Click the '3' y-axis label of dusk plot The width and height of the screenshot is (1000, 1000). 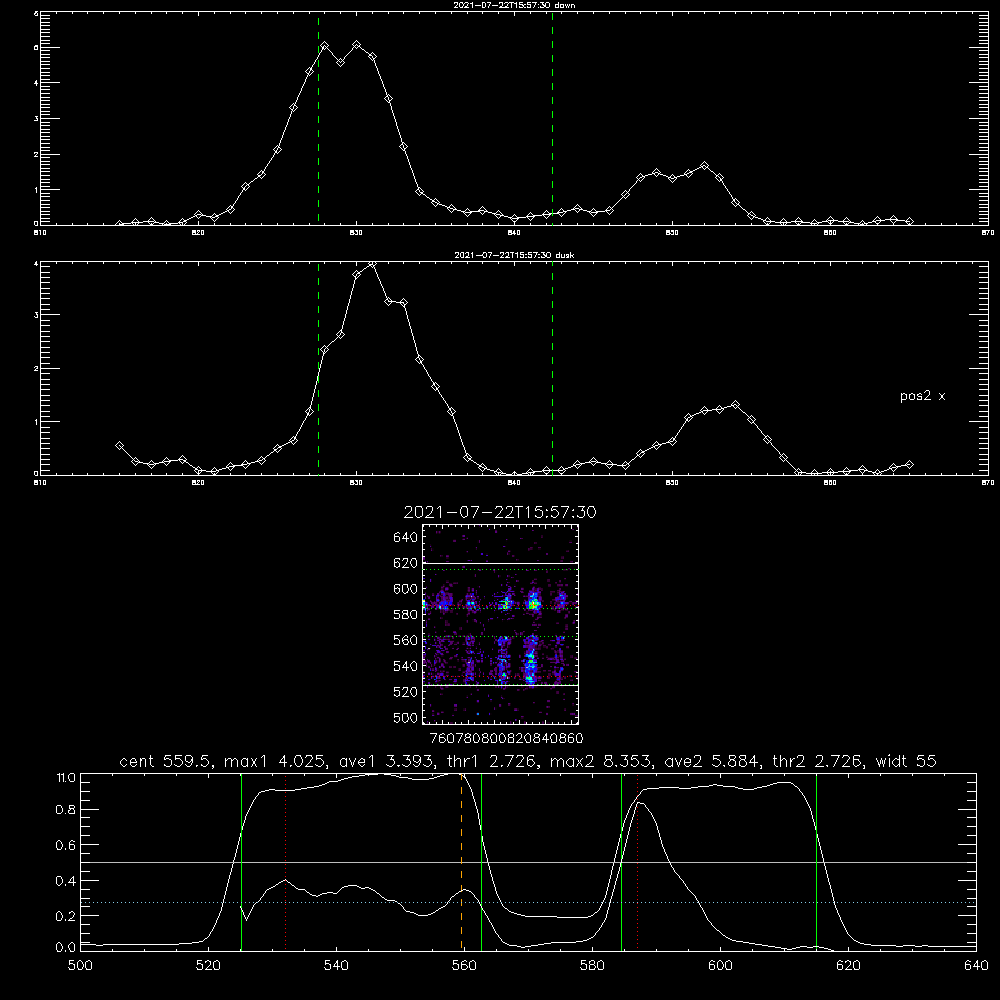coord(36,315)
